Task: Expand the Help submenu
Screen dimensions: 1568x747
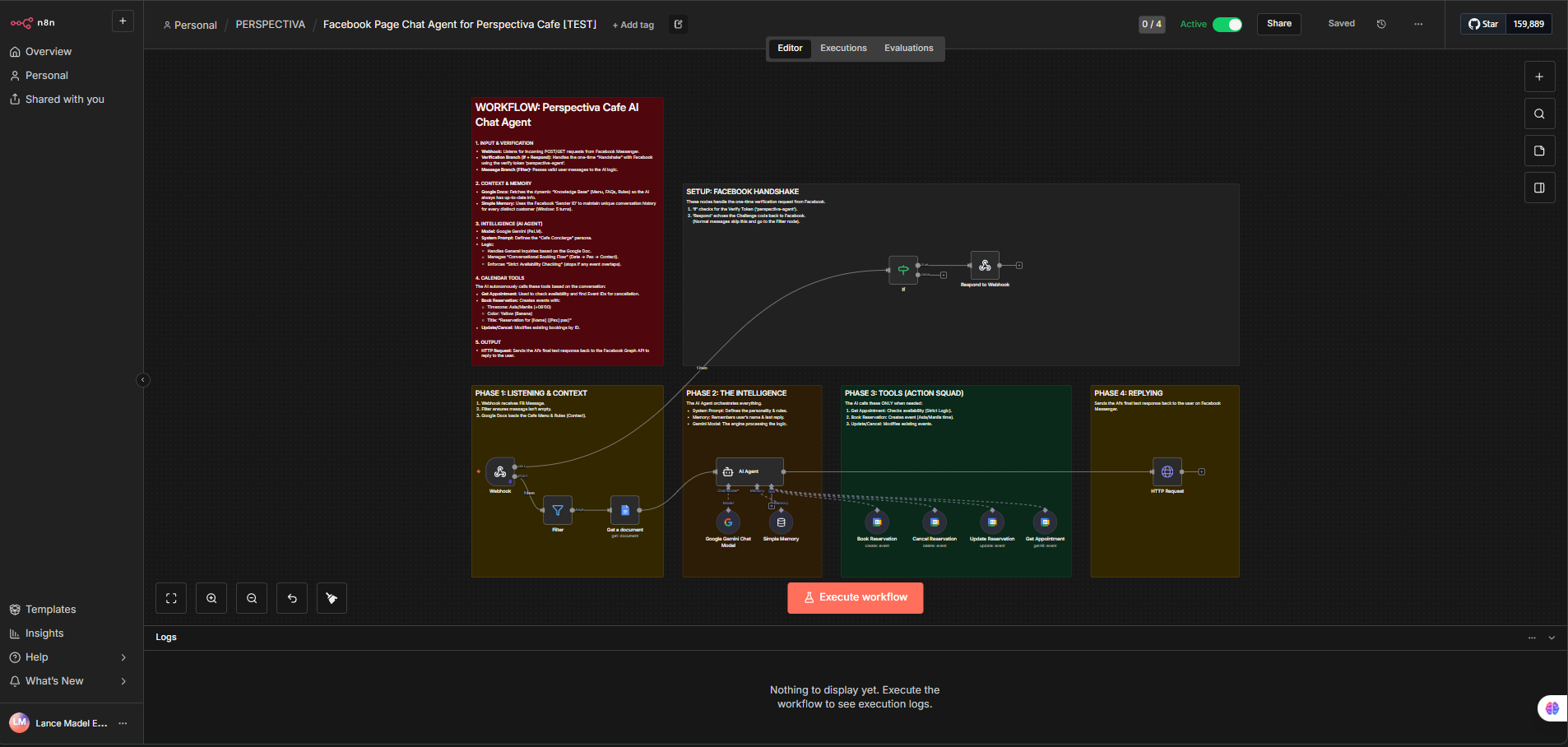Action: coord(123,657)
